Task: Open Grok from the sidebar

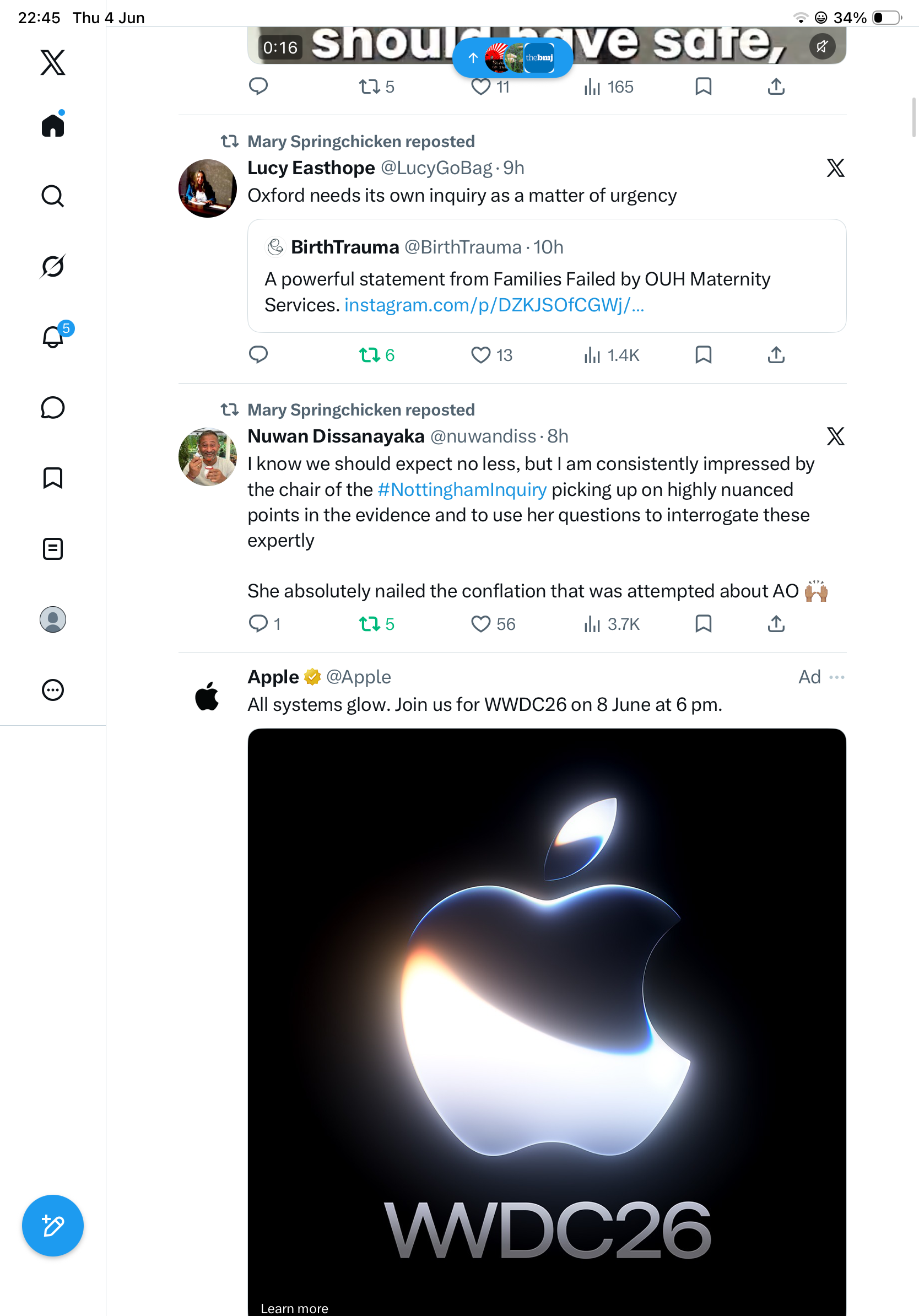Action: coord(53,266)
